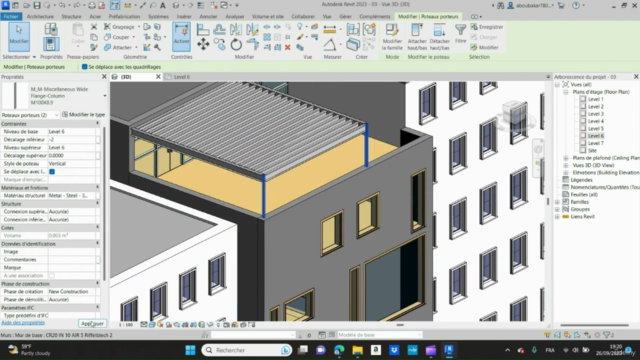Click the Mirror pick axis tool

coord(236,29)
